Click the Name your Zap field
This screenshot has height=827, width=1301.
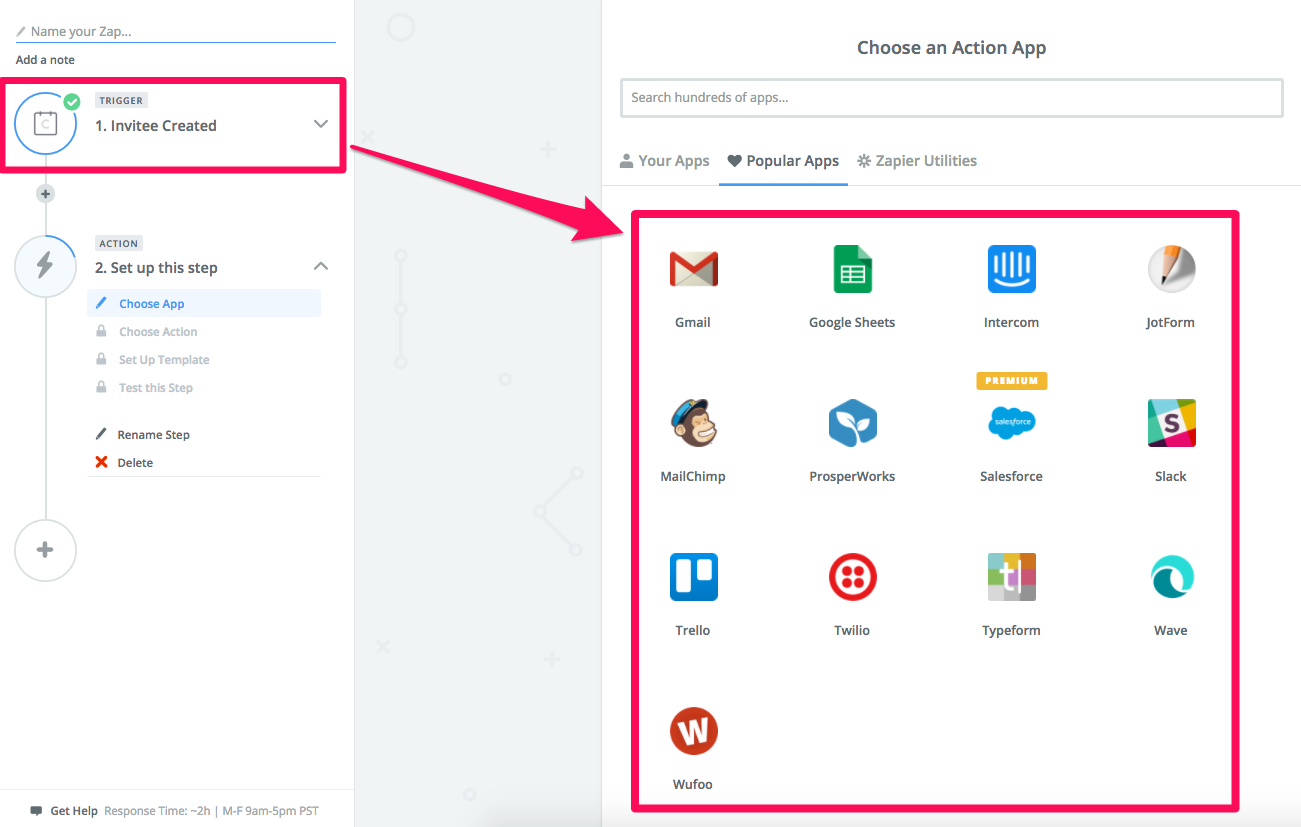pos(176,32)
